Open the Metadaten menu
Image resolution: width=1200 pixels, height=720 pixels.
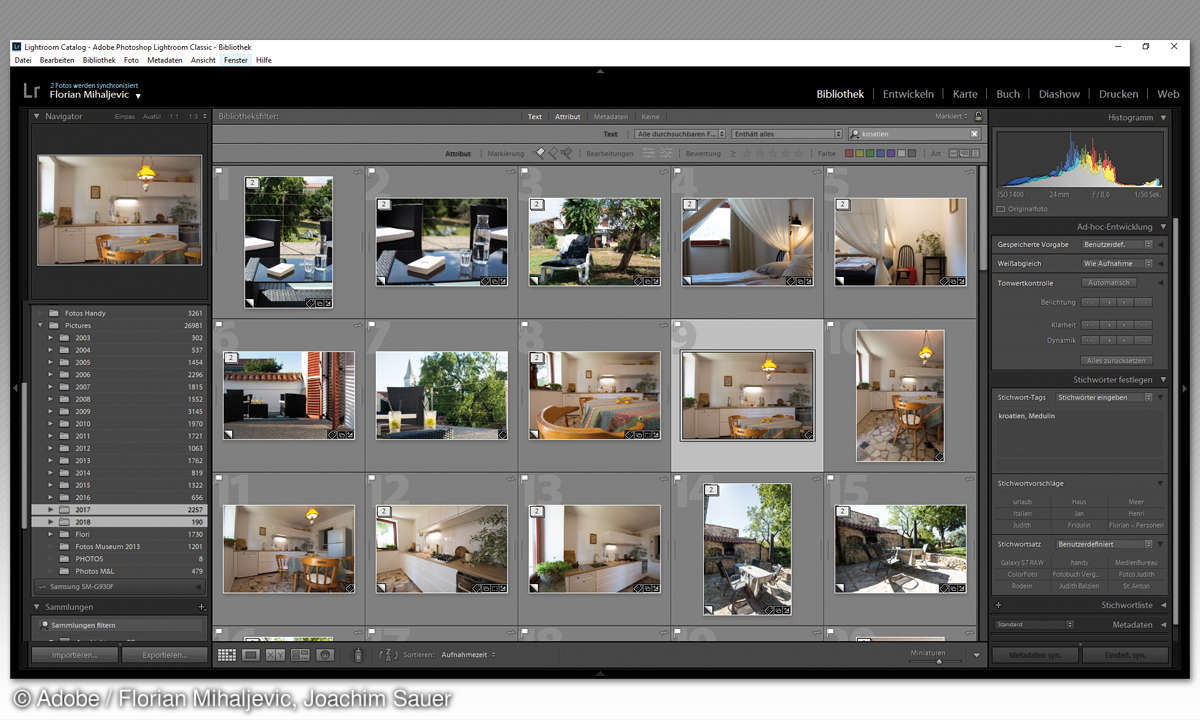tap(164, 60)
